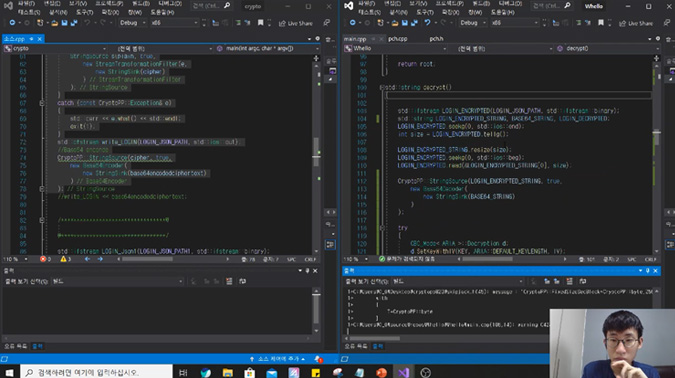Click settings gear above crypto editor

[x=318, y=39]
